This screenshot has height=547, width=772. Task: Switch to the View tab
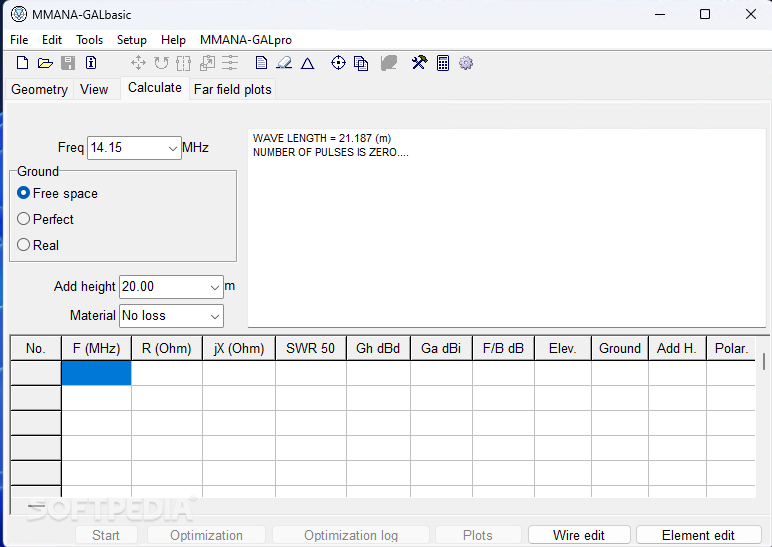94,90
